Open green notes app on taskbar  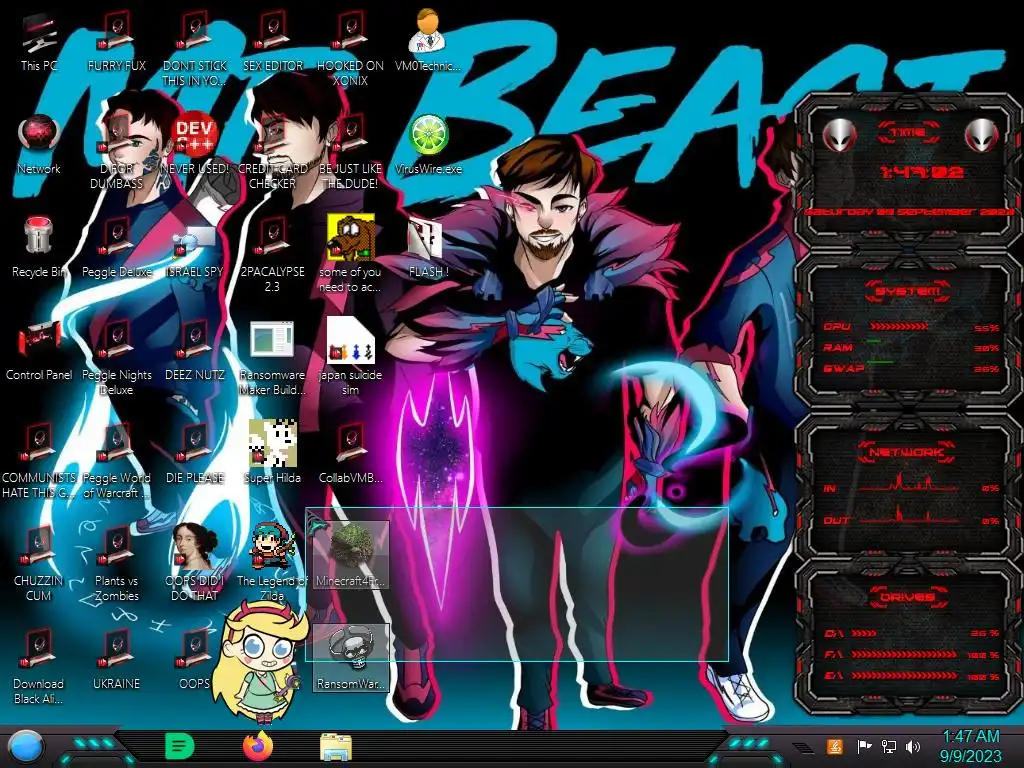180,746
